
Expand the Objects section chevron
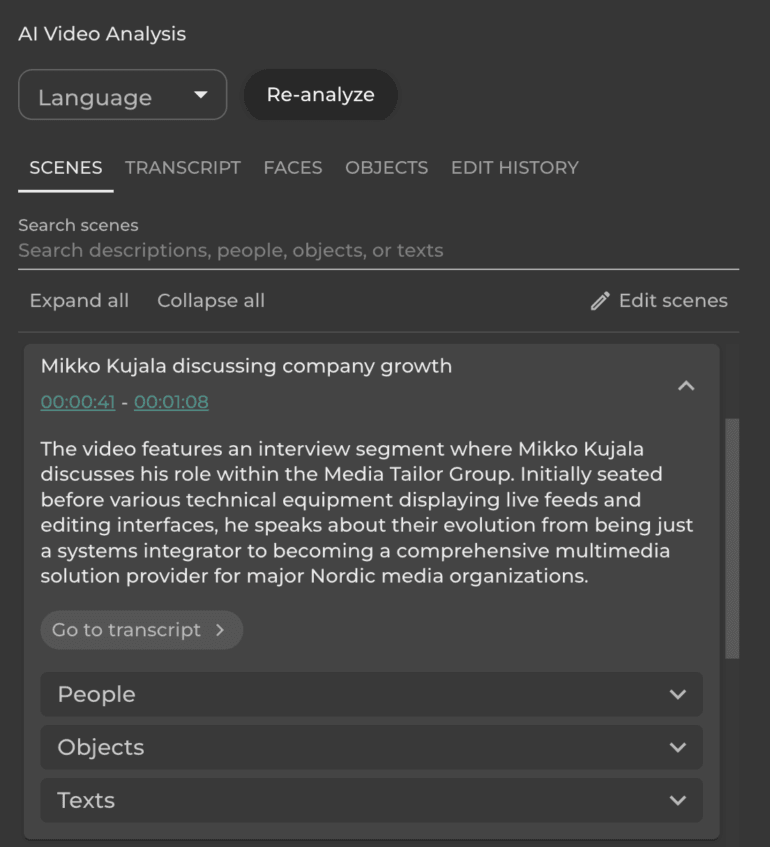coord(678,747)
